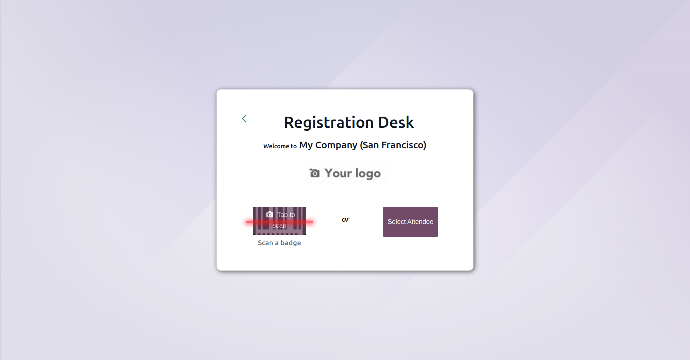
Task: Select the barcode graphic behind Tap to scan
Action: (x=279, y=221)
